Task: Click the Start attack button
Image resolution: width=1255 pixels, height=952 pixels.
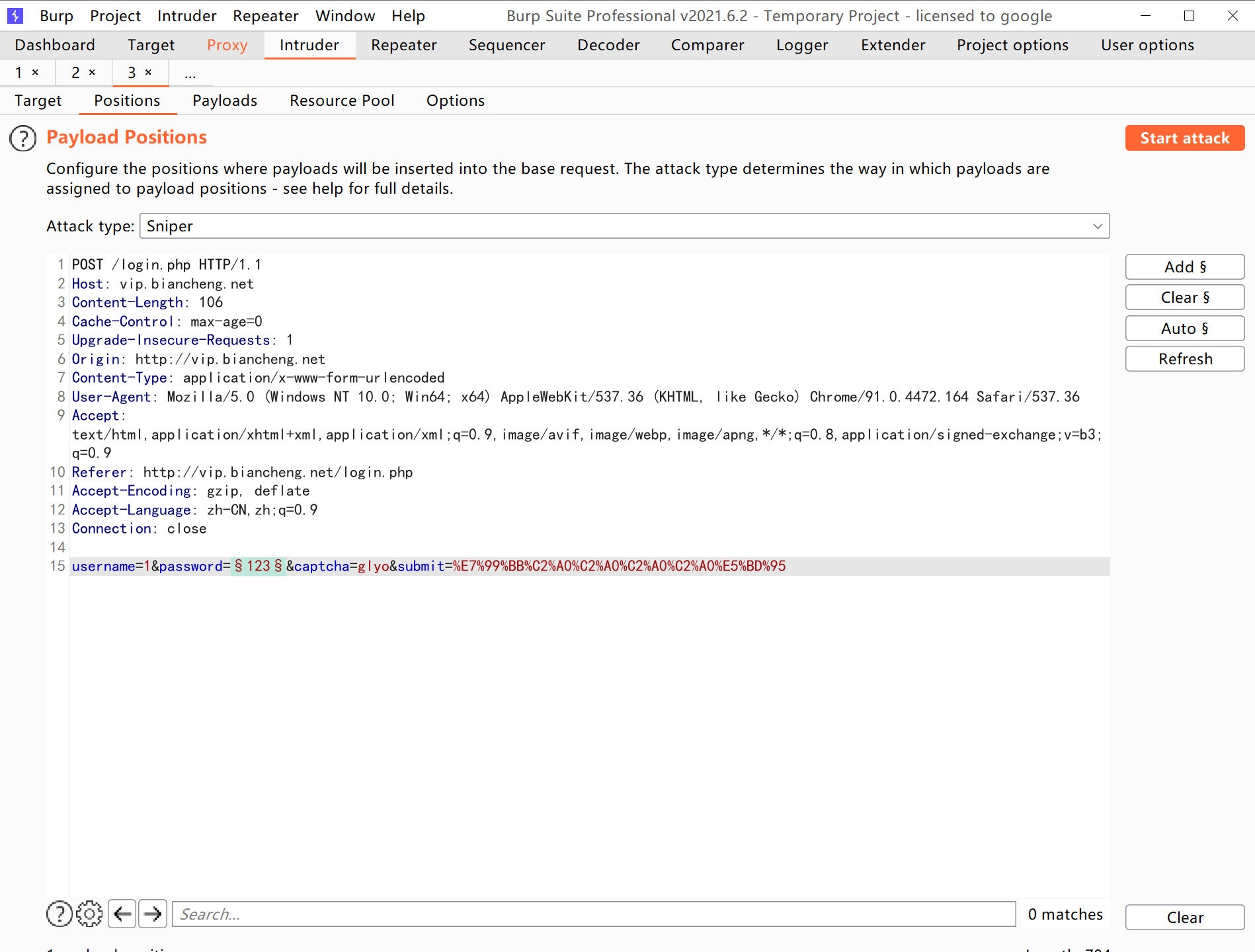Action: pos(1185,138)
